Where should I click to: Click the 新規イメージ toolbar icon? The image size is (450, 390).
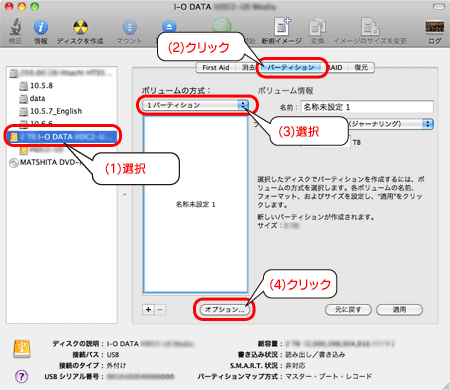tap(282, 26)
